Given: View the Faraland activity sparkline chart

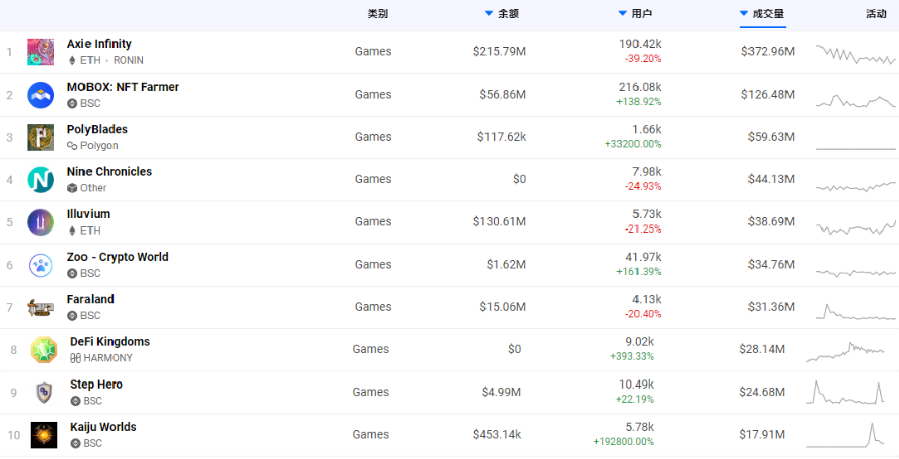Looking at the screenshot, I should (855, 312).
